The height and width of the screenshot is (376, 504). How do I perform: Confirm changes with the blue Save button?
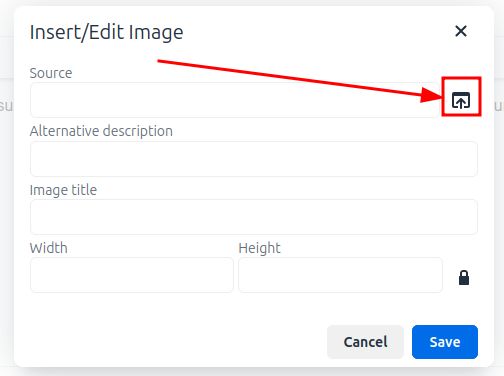tap(445, 342)
